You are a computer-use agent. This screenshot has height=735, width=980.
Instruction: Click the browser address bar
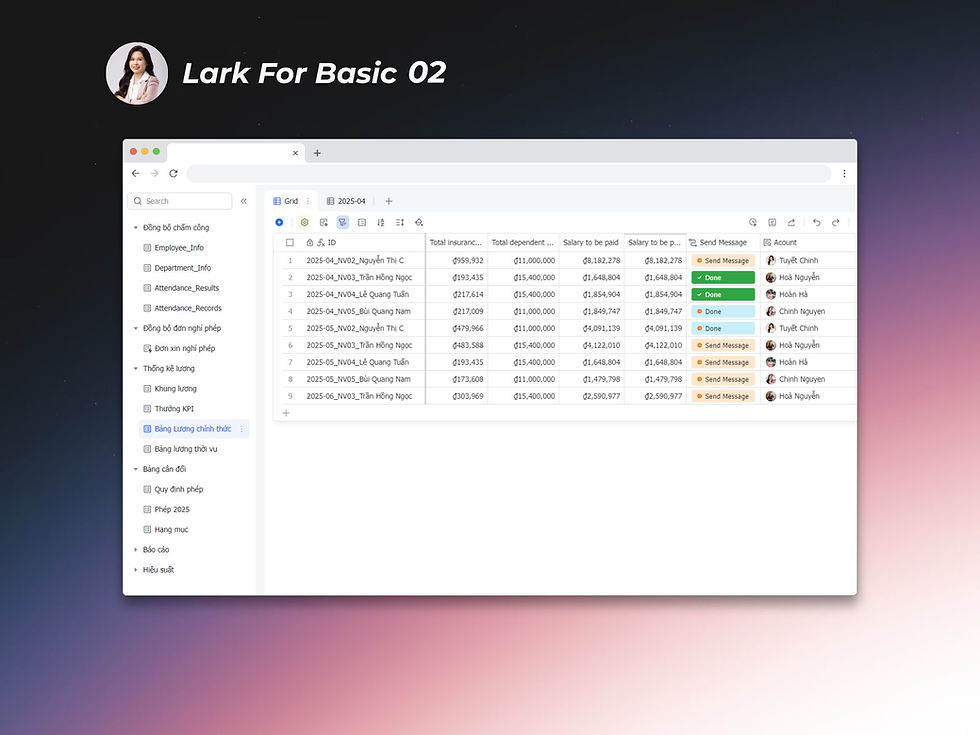point(509,173)
